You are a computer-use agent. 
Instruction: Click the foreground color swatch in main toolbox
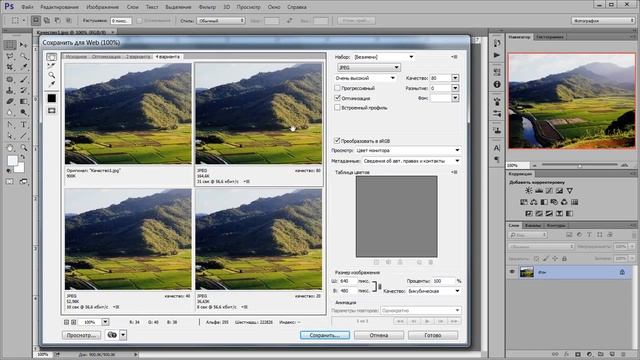pos(13,160)
